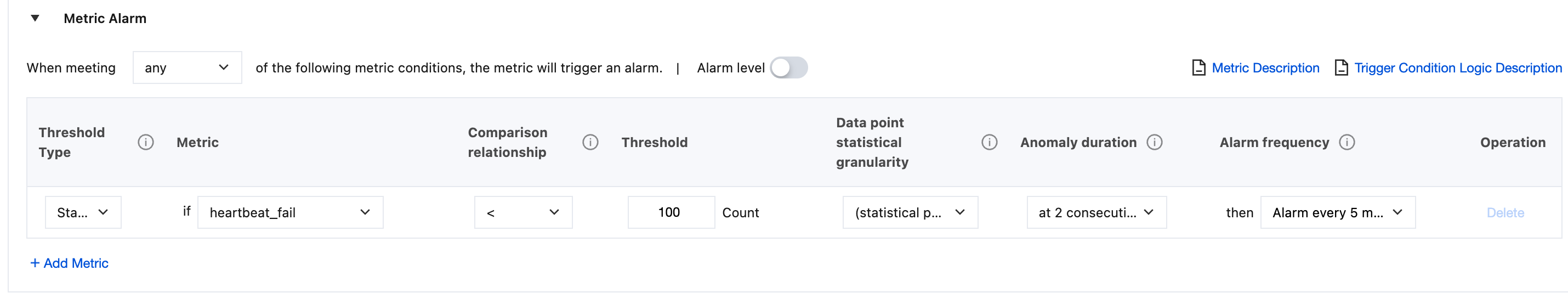The width and height of the screenshot is (1568, 293).
Task: Click the Anomaly duration info icon
Action: click(x=1154, y=142)
